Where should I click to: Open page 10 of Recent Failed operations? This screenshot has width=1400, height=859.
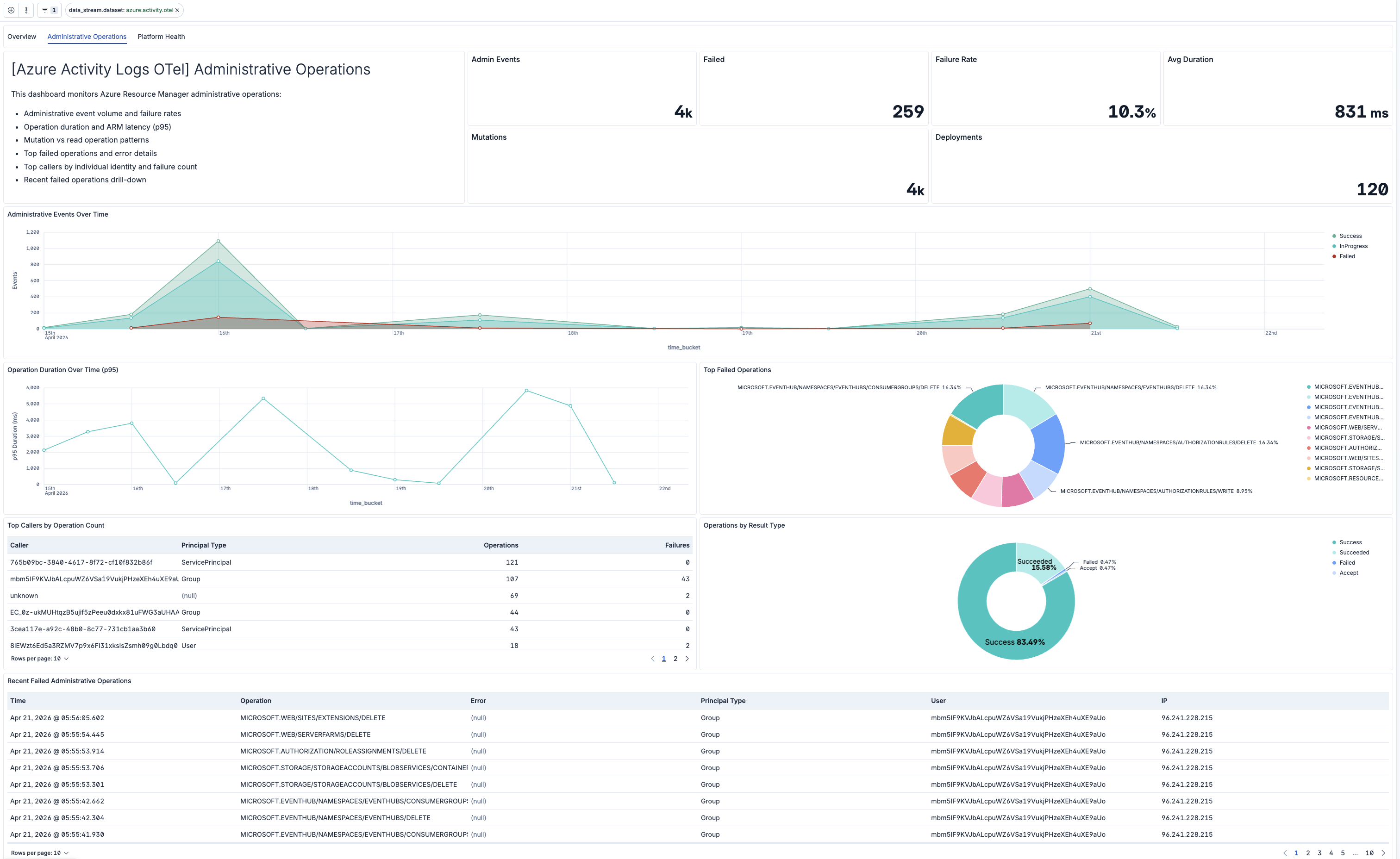pos(1369,853)
